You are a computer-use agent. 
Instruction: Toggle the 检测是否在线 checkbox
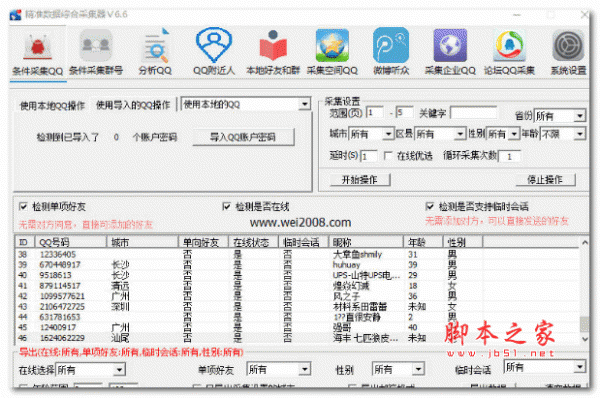point(226,207)
